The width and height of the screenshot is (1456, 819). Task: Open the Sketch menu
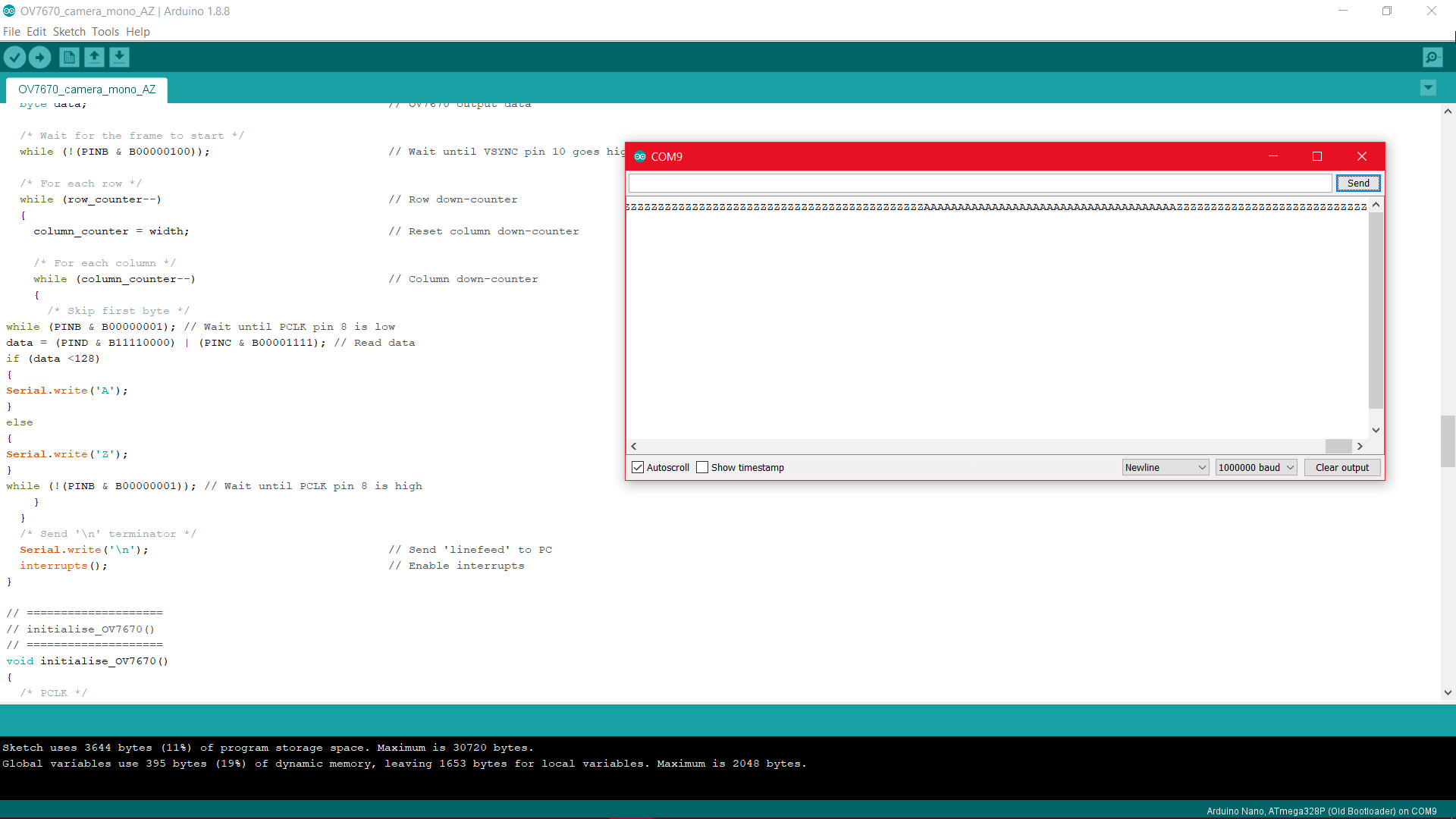pyautogui.click(x=69, y=32)
